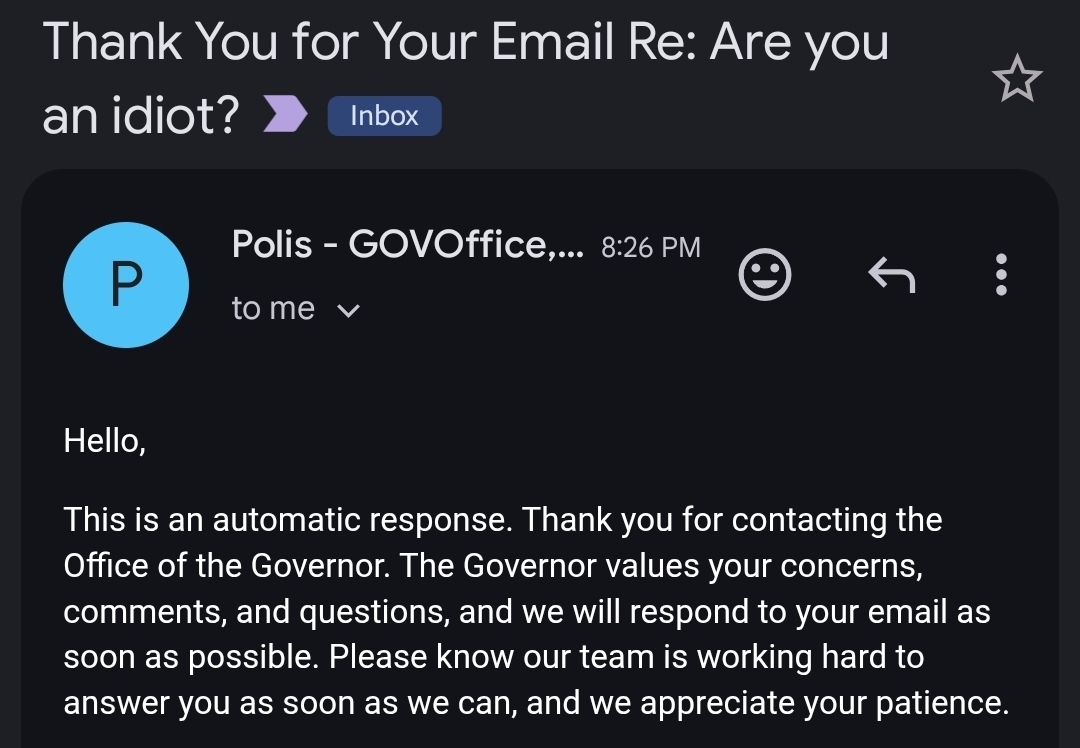Click the word 'Re:' in the subject

tap(662, 42)
